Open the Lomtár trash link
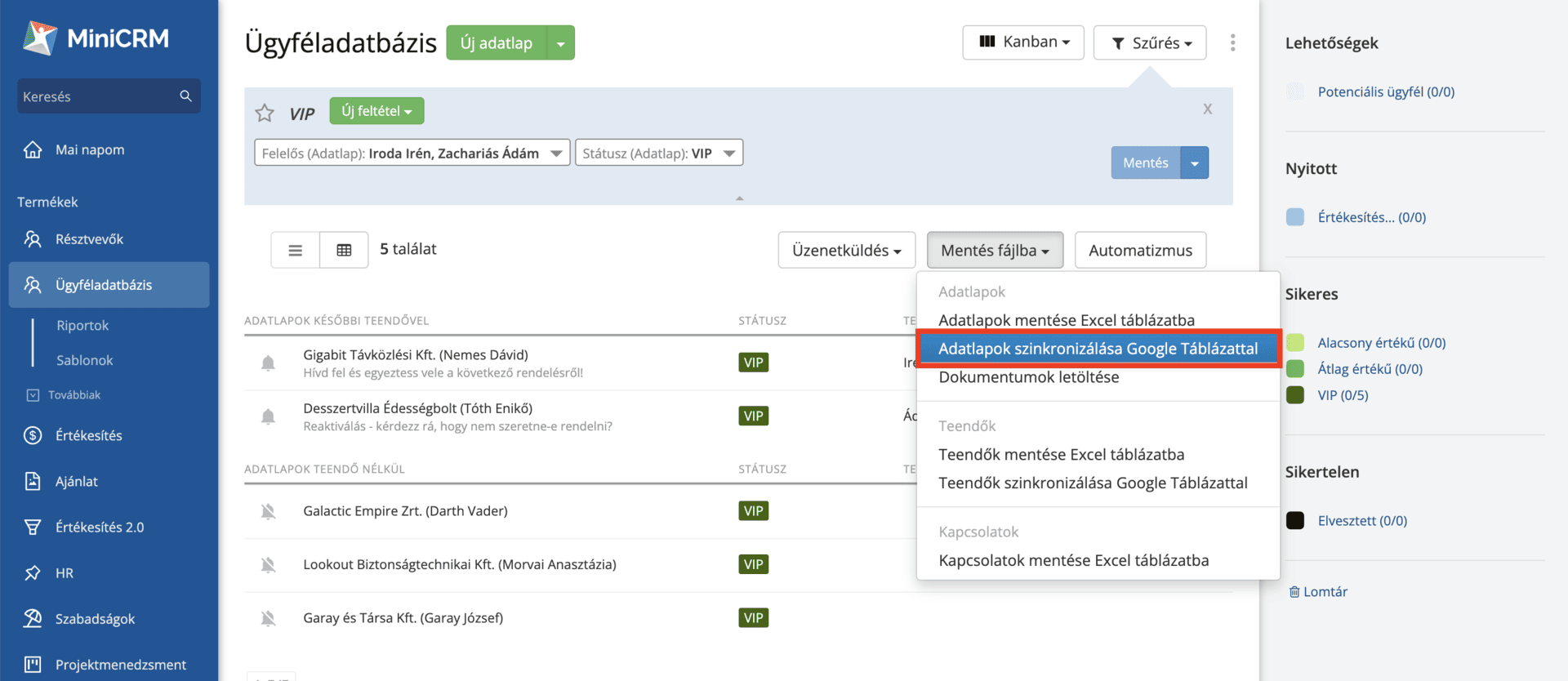 pos(1318,591)
